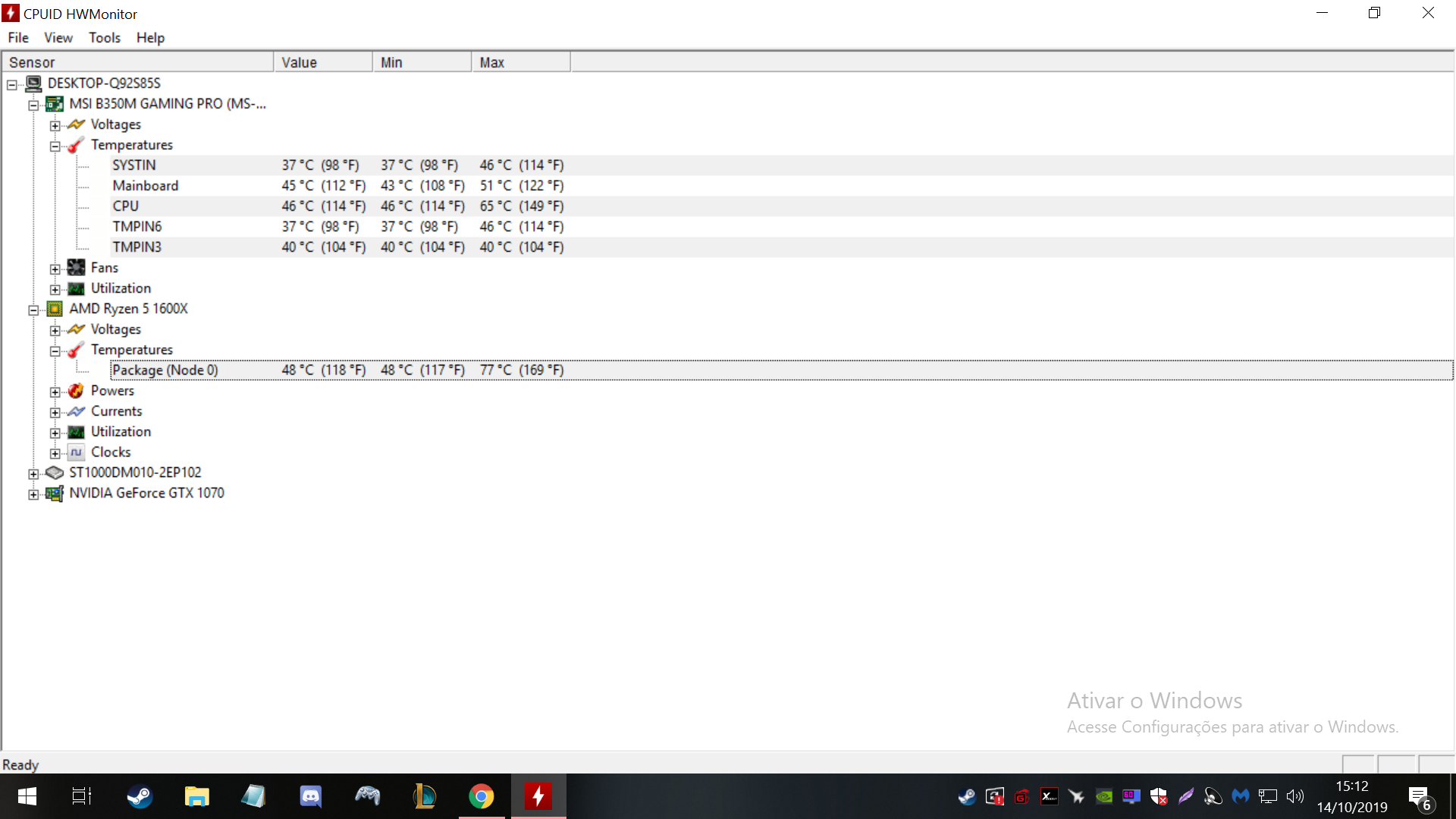The width and height of the screenshot is (1456, 819).
Task: Open the View menu
Action: (58, 37)
